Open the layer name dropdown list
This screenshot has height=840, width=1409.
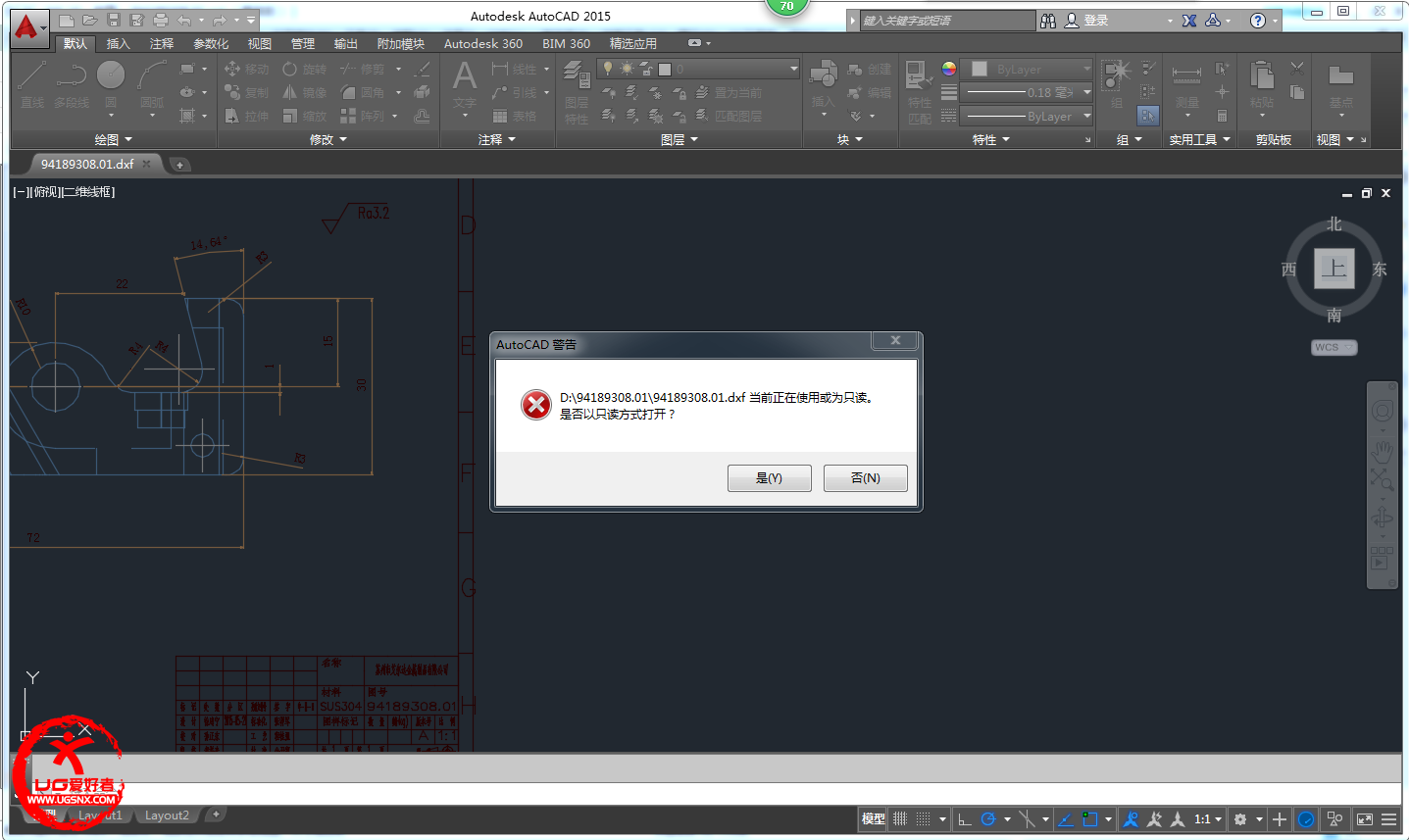coord(698,69)
